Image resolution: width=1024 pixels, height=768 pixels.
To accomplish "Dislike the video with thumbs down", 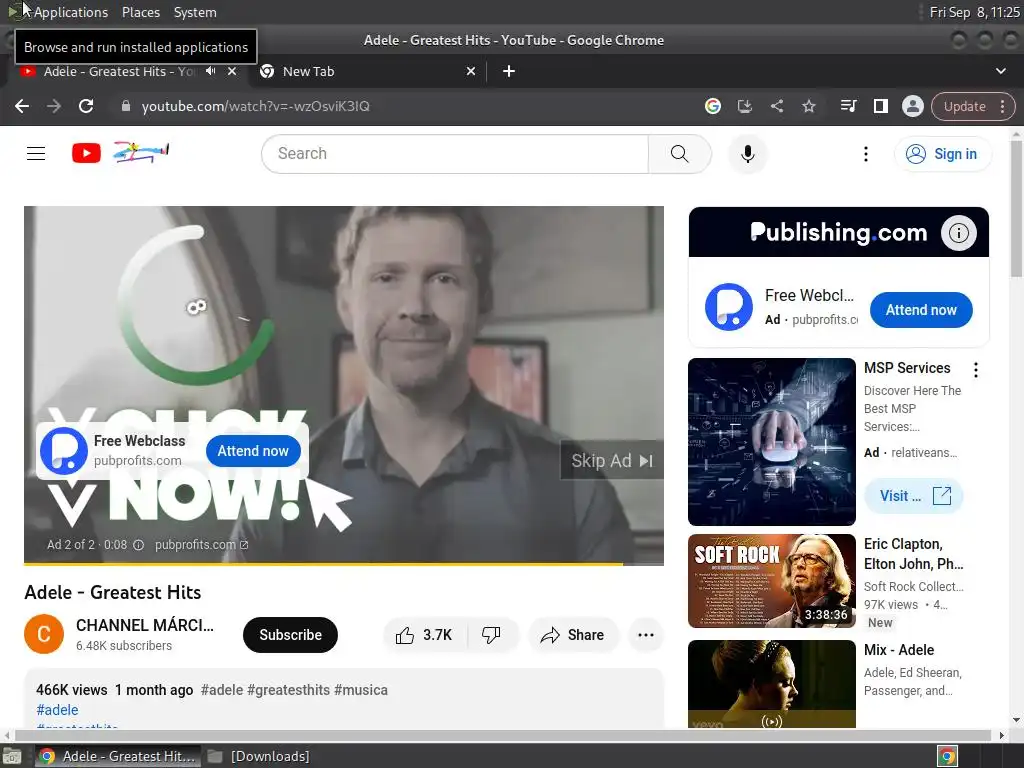I will click(x=491, y=635).
